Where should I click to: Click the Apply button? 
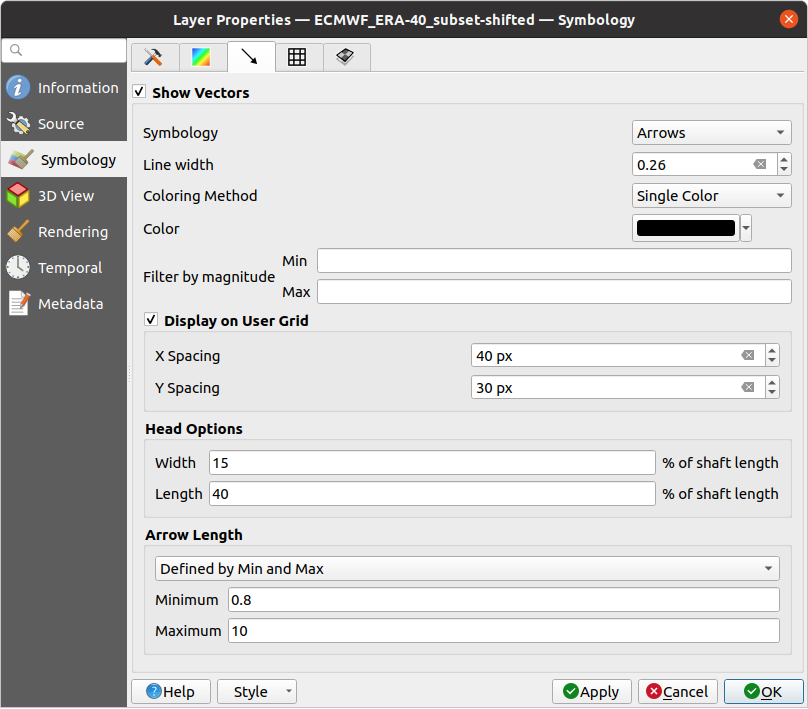click(591, 692)
